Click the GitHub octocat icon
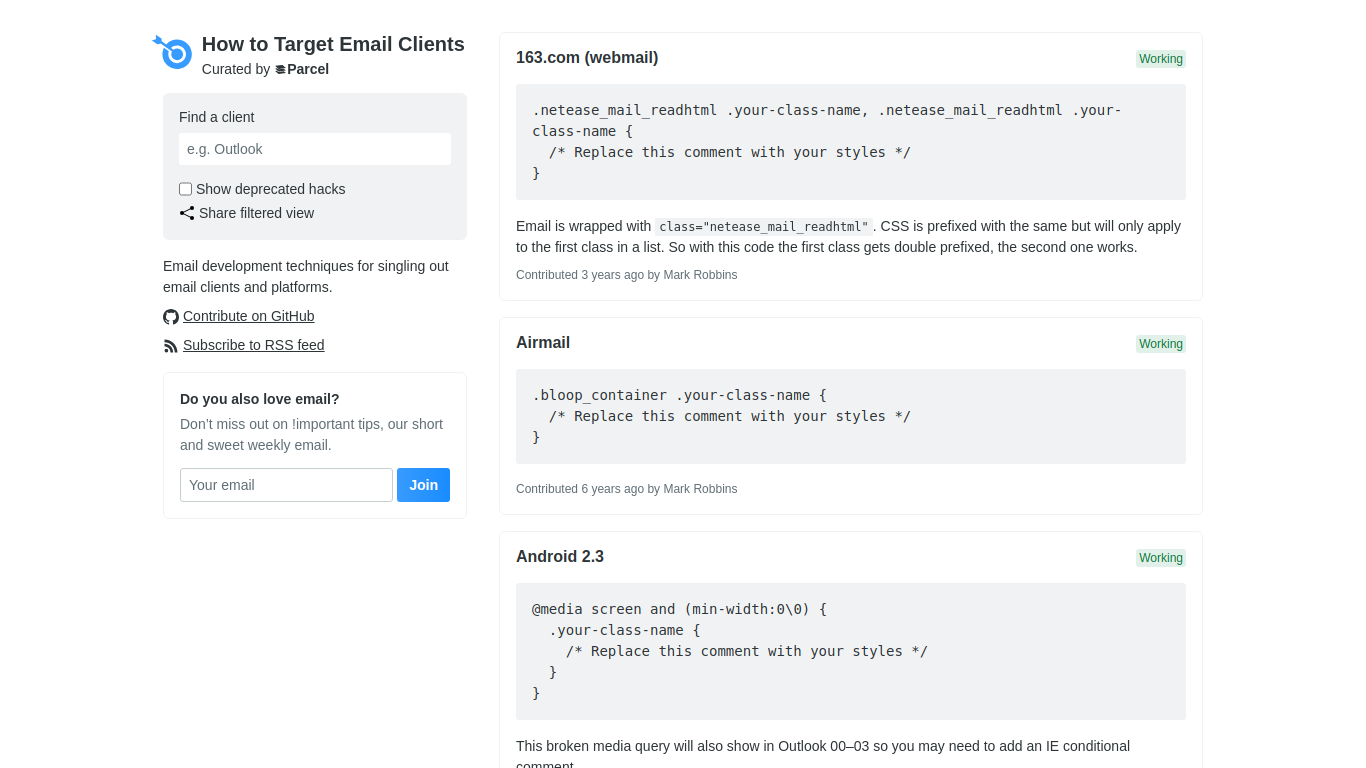The image size is (1366, 768). tap(171, 317)
